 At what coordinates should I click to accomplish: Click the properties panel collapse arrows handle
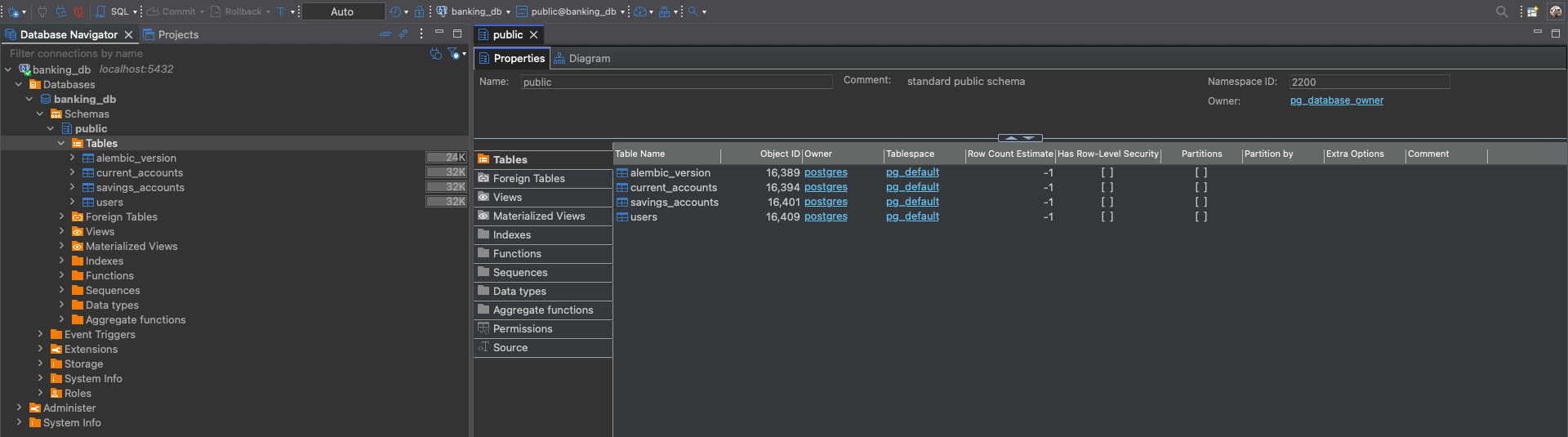[x=1020, y=138]
